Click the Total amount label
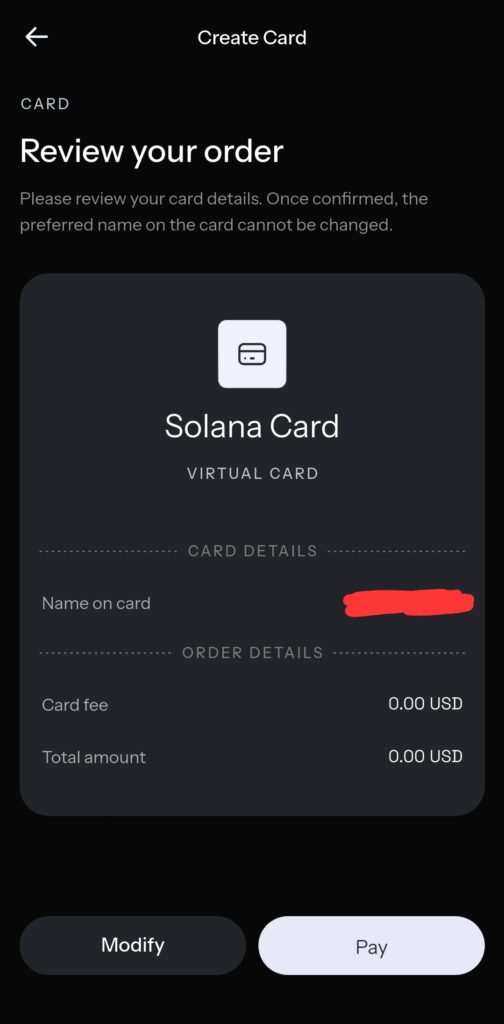Viewport: 504px width, 1024px height. click(94, 758)
